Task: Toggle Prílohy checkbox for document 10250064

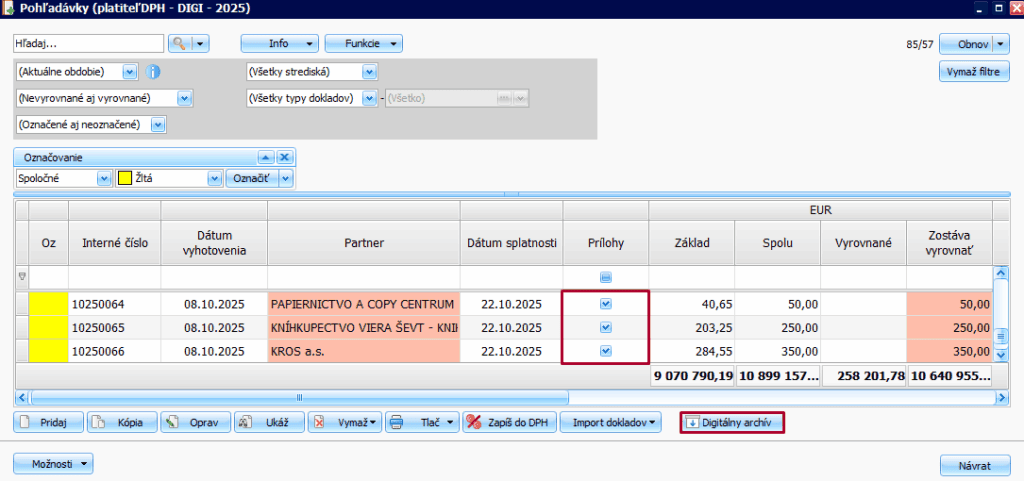Action: [606, 303]
